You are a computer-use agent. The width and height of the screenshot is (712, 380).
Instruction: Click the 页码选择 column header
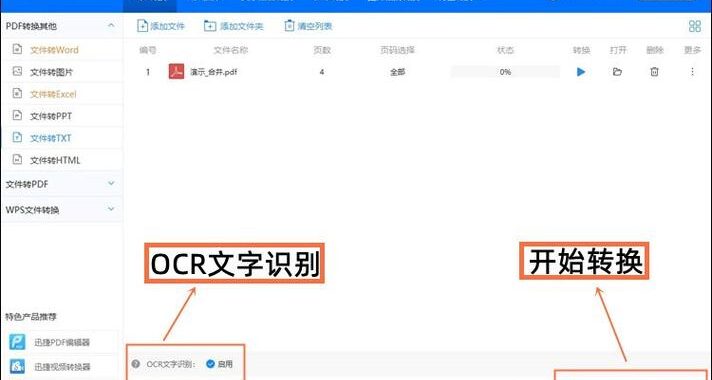[397, 50]
